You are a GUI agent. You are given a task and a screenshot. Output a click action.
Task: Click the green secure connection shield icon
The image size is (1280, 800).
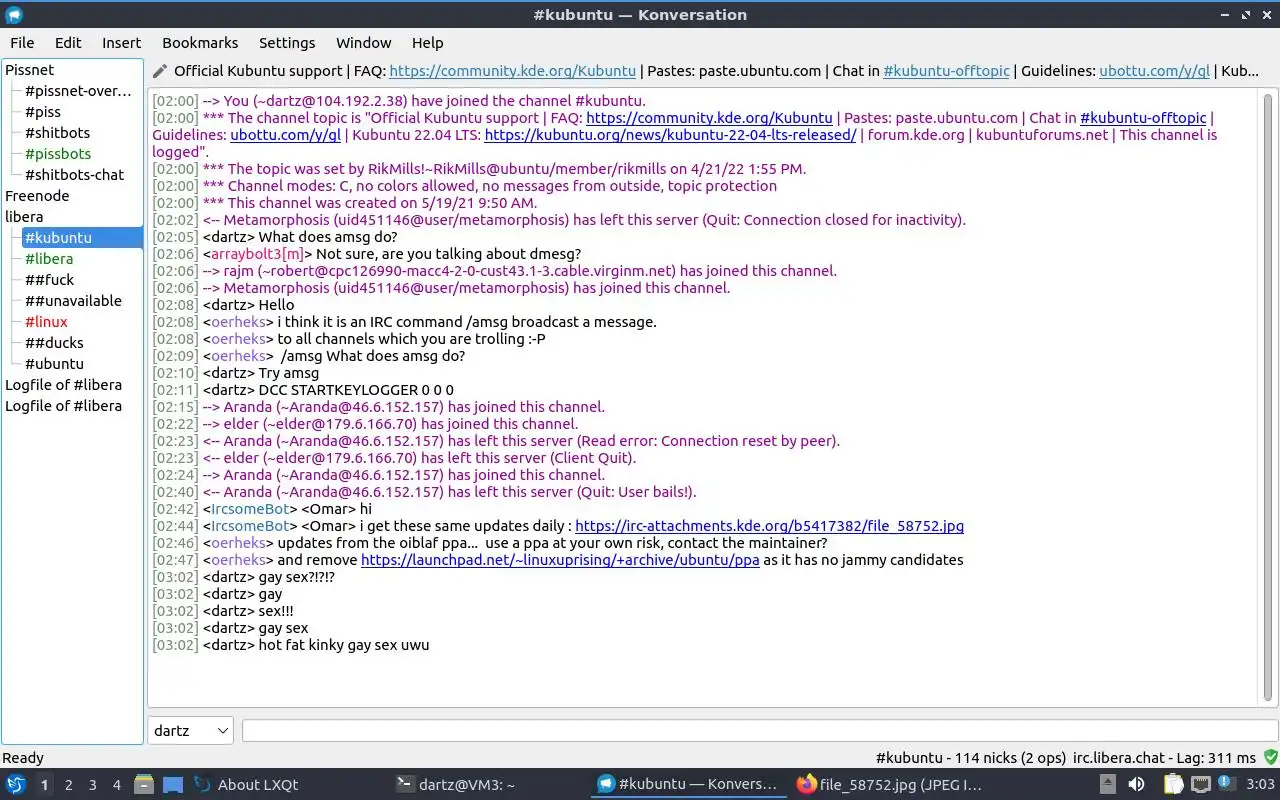tap(1271, 757)
